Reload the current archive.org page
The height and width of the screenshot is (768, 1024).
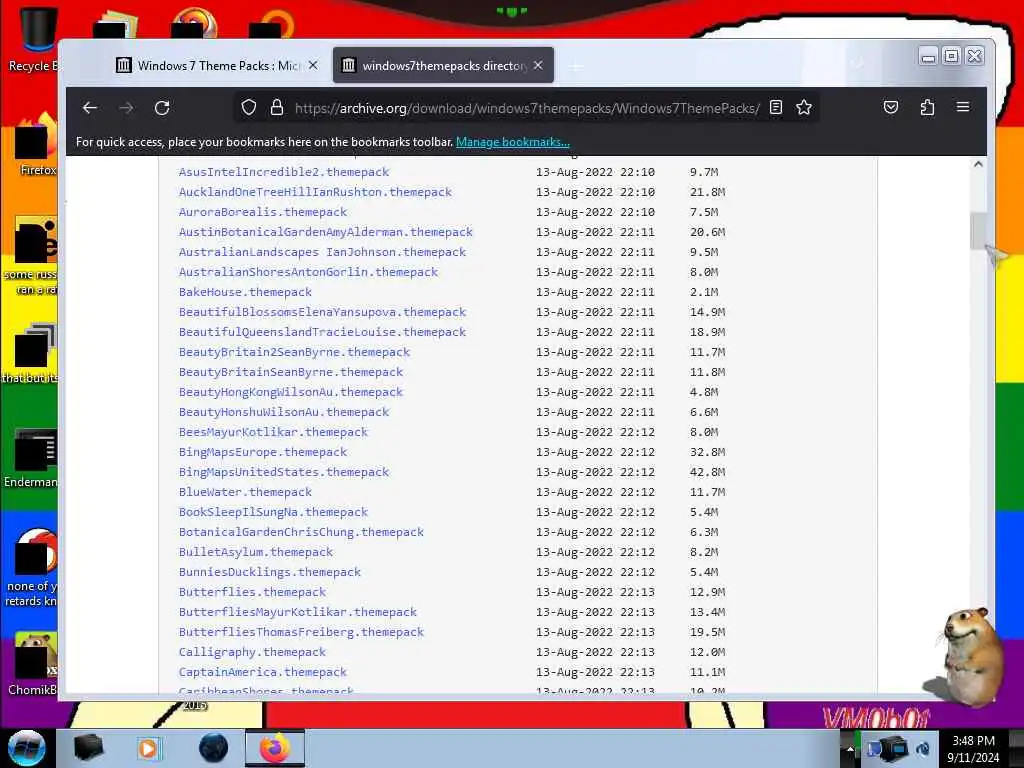pos(162,108)
